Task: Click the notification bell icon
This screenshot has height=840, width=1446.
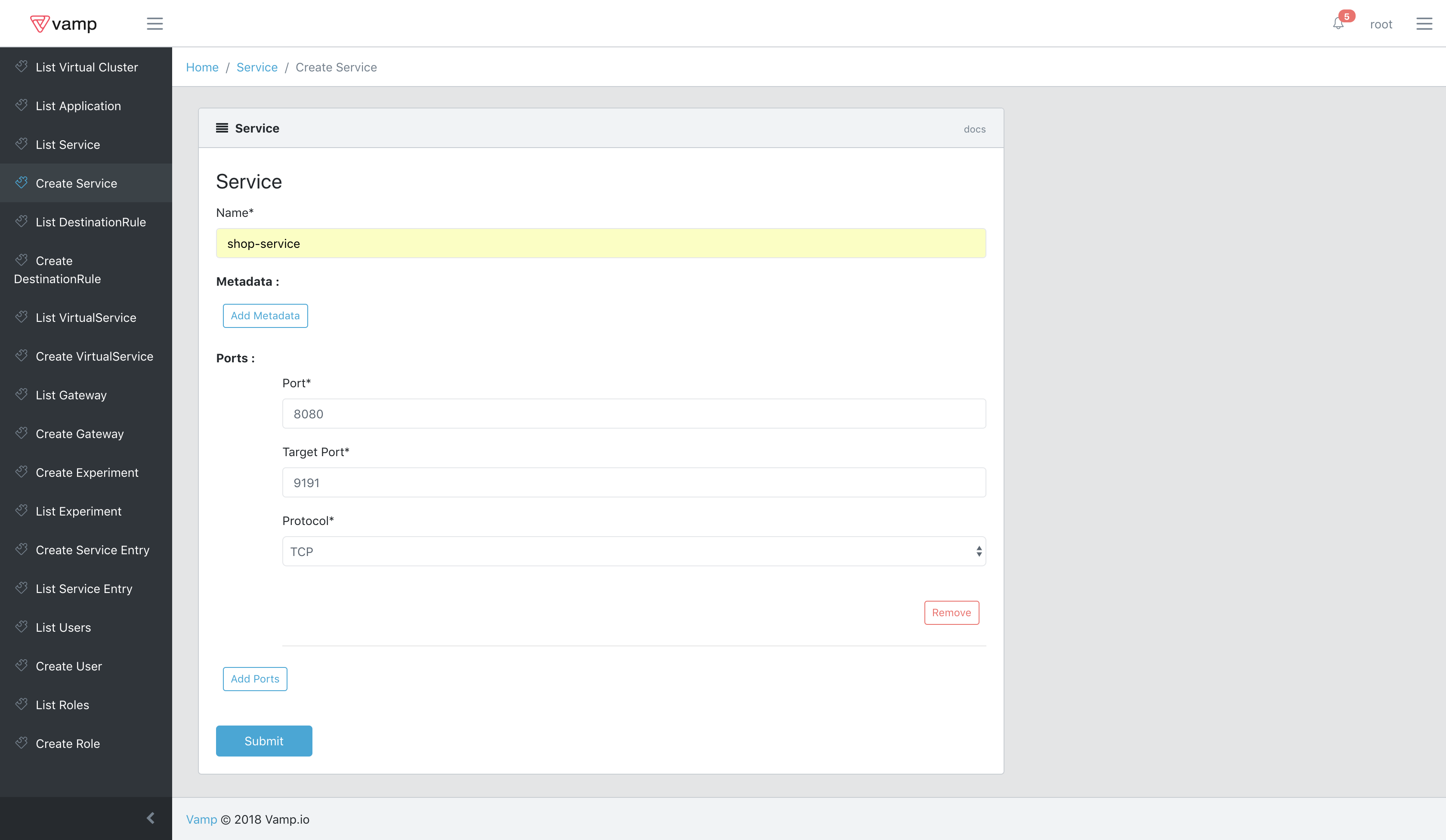Action: (1338, 24)
